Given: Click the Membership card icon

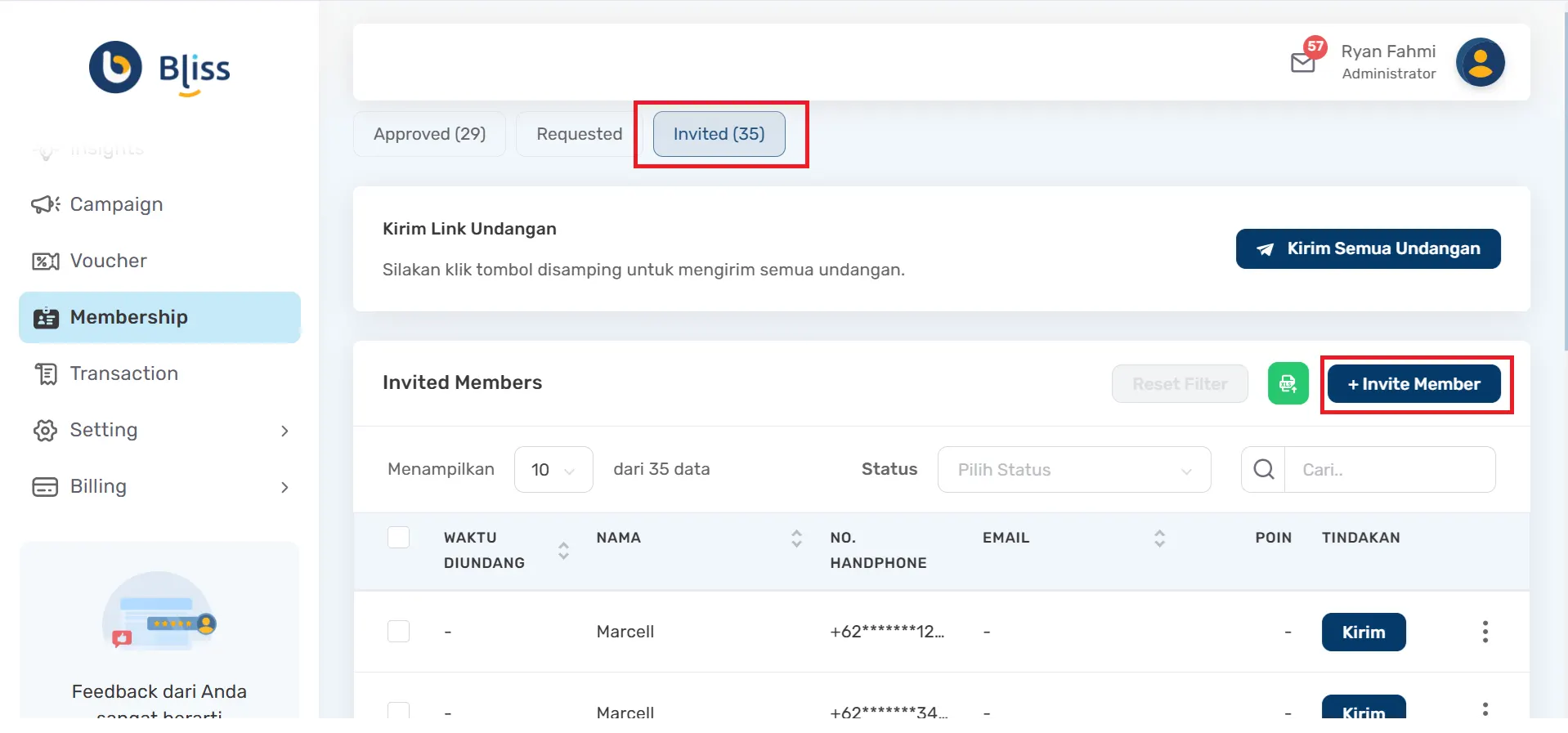Looking at the screenshot, I should [x=46, y=317].
